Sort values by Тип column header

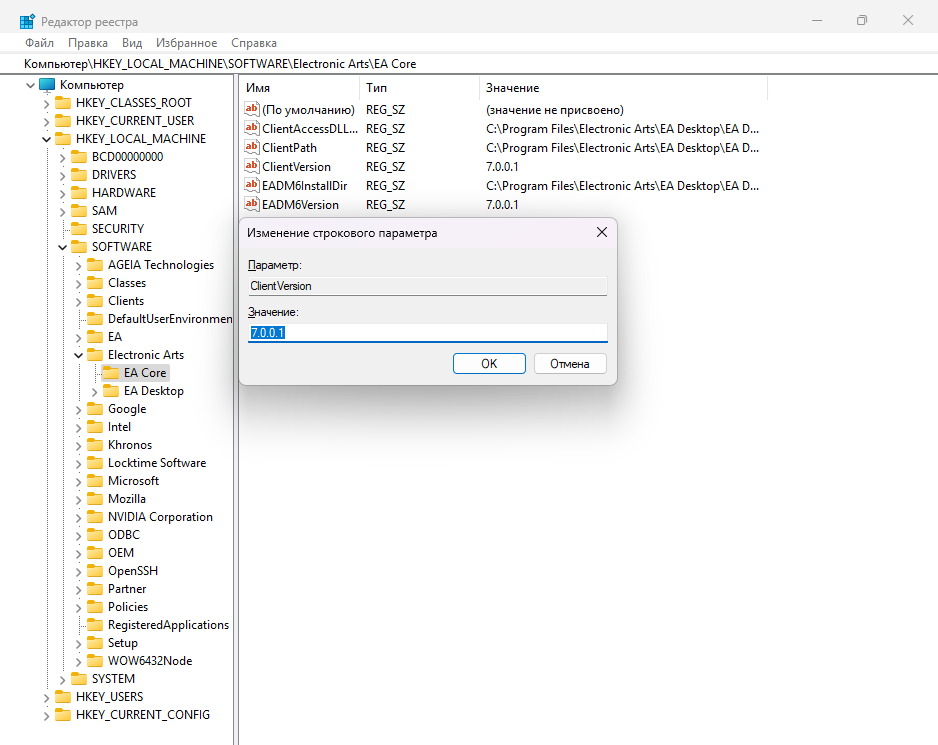pyautogui.click(x=419, y=88)
